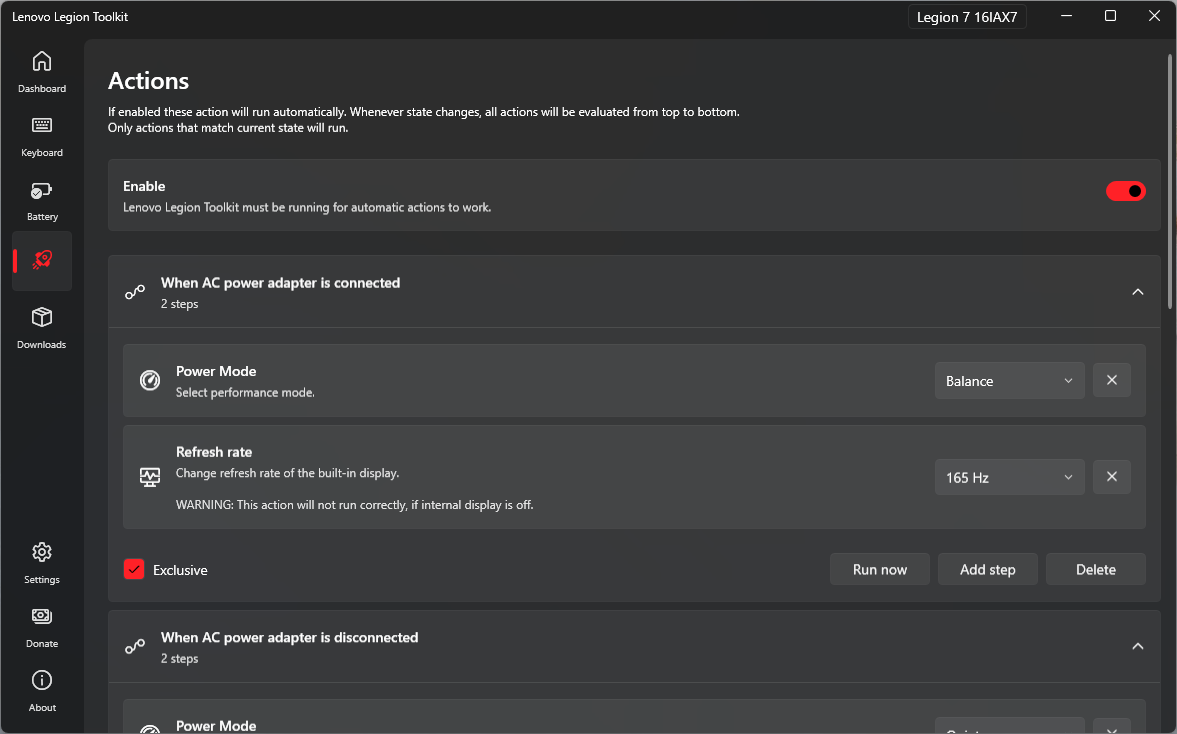1177x734 pixels.
Task: Toggle the Enable automatic actions switch
Action: click(x=1125, y=191)
